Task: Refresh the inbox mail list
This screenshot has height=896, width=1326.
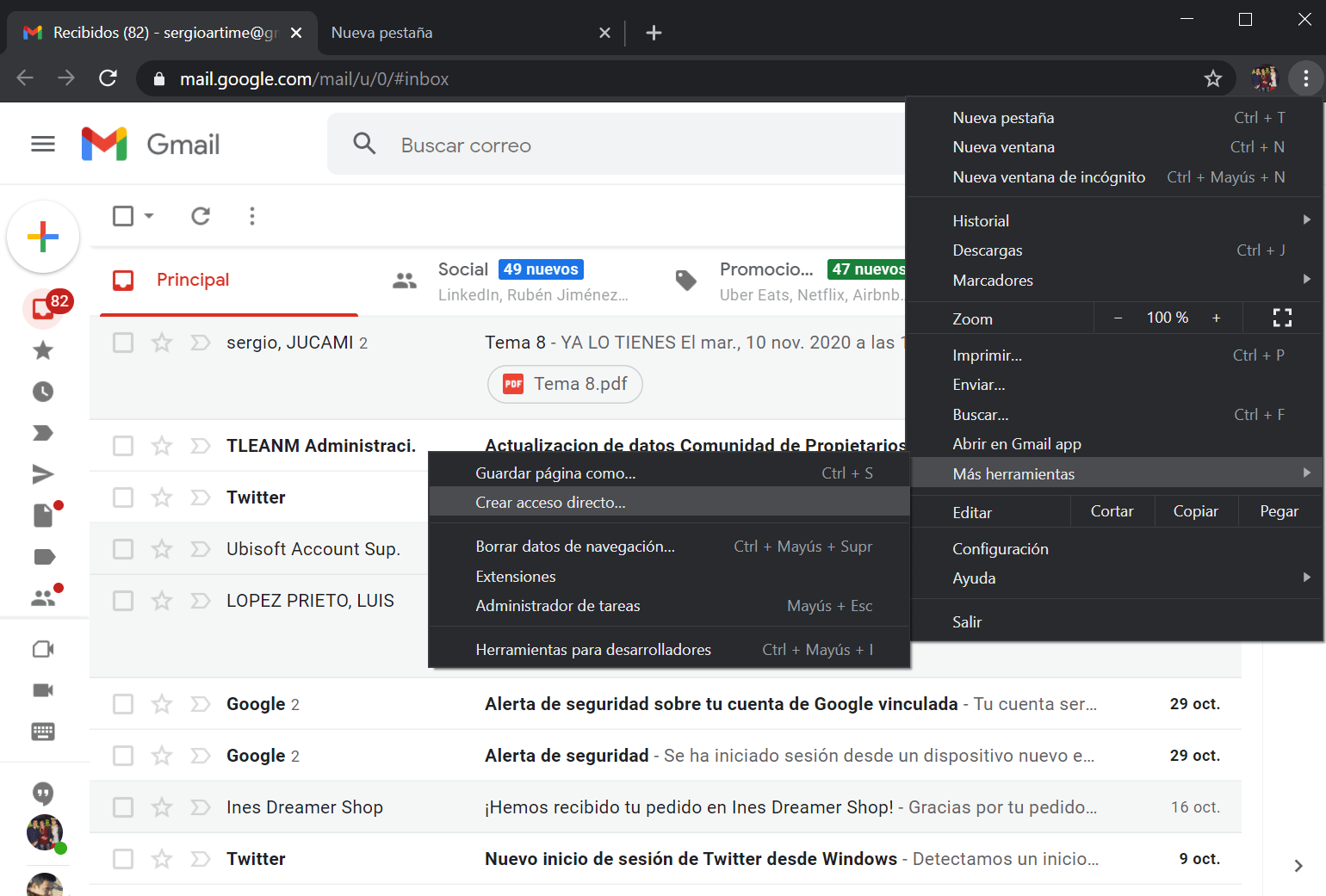Action: click(201, 216)
